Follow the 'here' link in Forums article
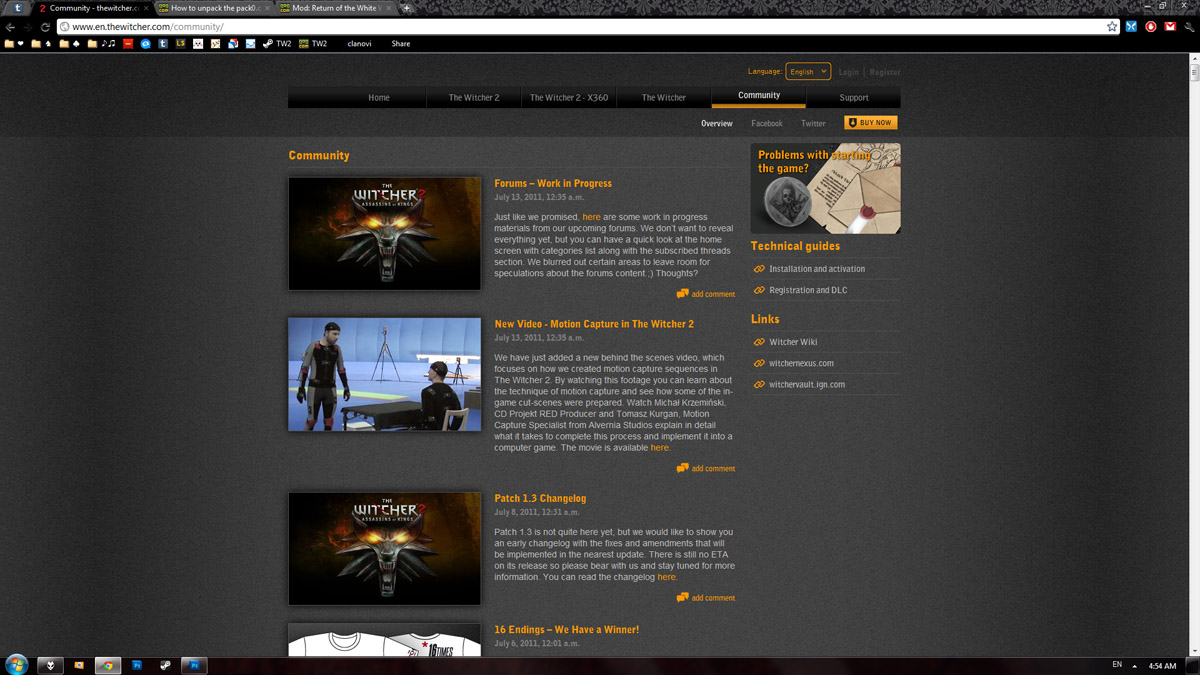 click(592, 217)
